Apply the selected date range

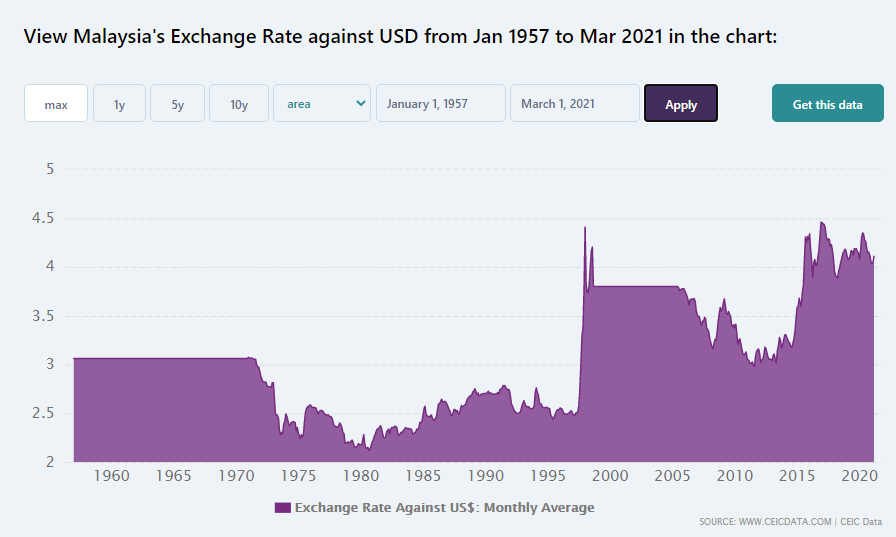[681, 103]
